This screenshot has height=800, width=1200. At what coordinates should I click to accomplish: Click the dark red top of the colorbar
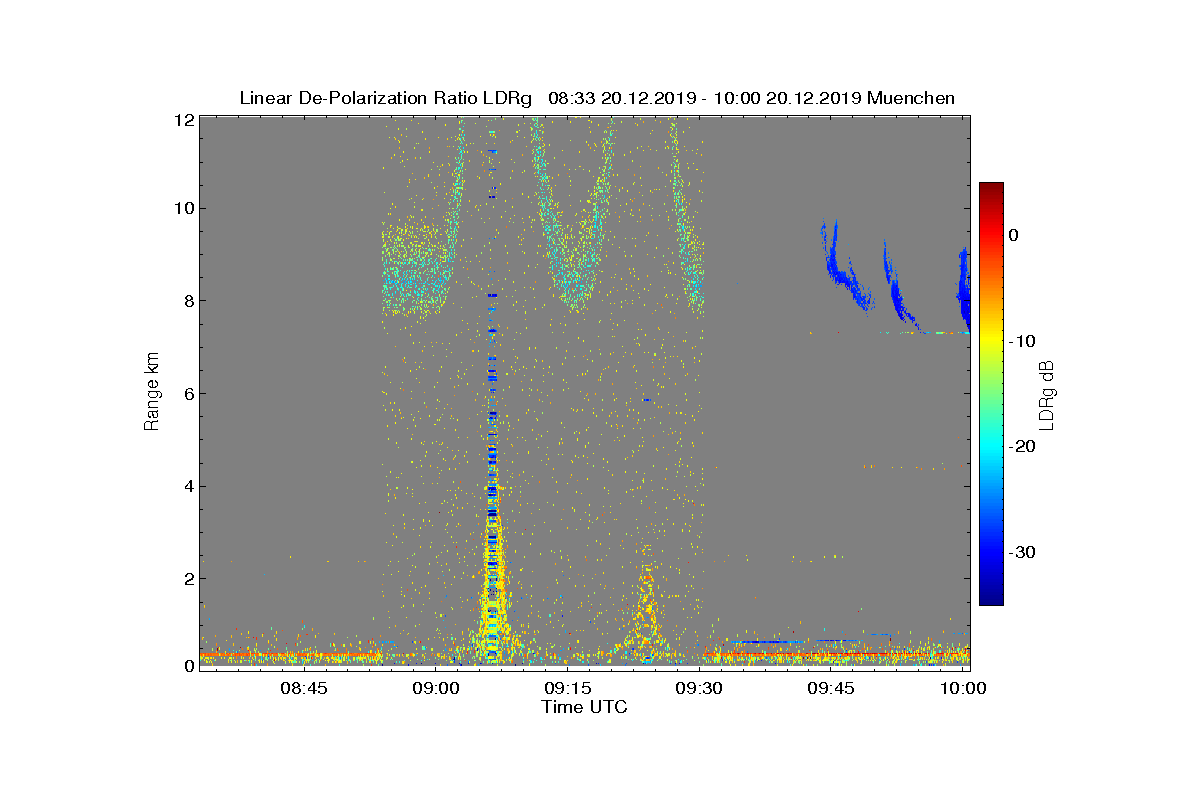click(991, 190)
